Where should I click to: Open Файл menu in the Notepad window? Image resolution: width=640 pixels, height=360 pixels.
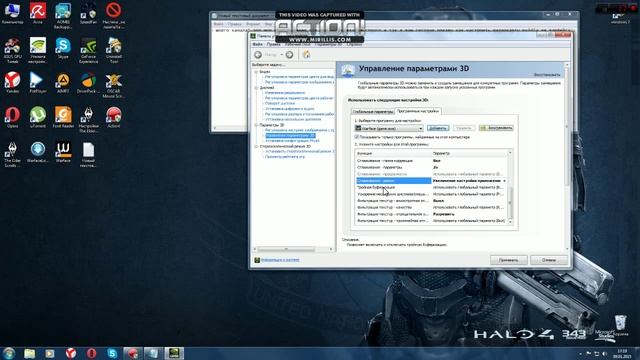click(x=218, y=24)
